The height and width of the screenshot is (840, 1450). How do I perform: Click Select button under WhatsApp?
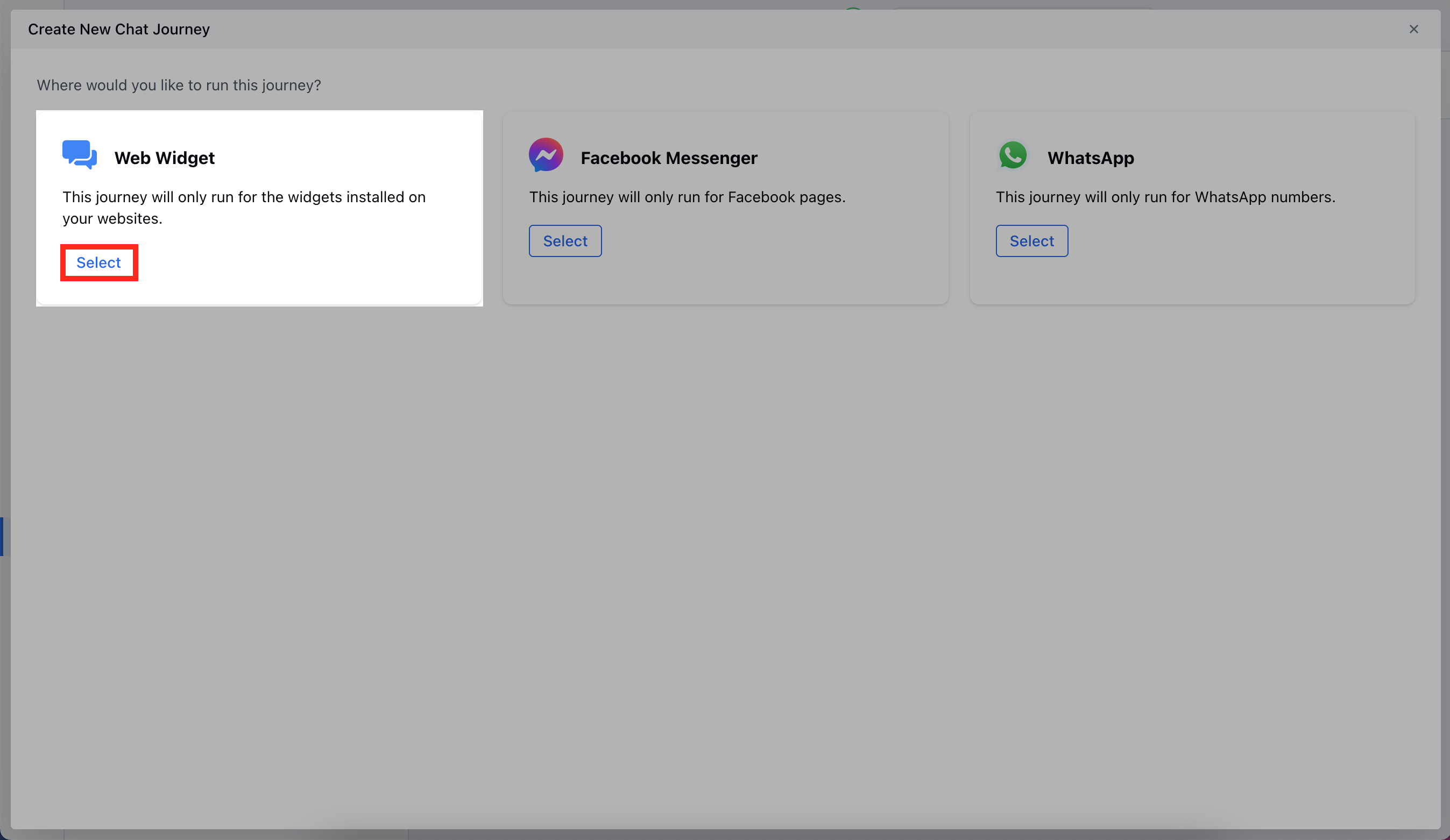click(1032, 241)
